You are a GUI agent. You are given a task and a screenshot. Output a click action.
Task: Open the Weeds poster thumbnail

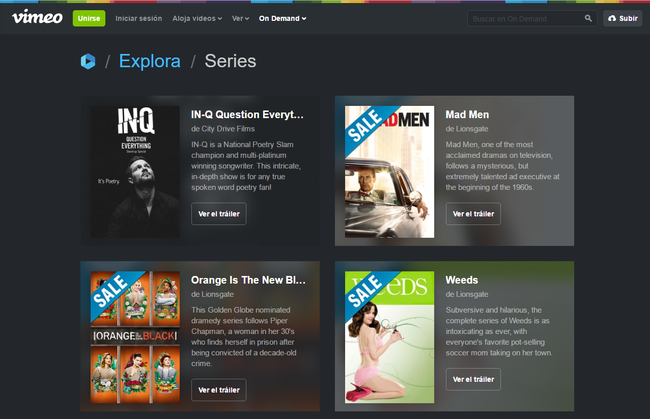point(389,337)
